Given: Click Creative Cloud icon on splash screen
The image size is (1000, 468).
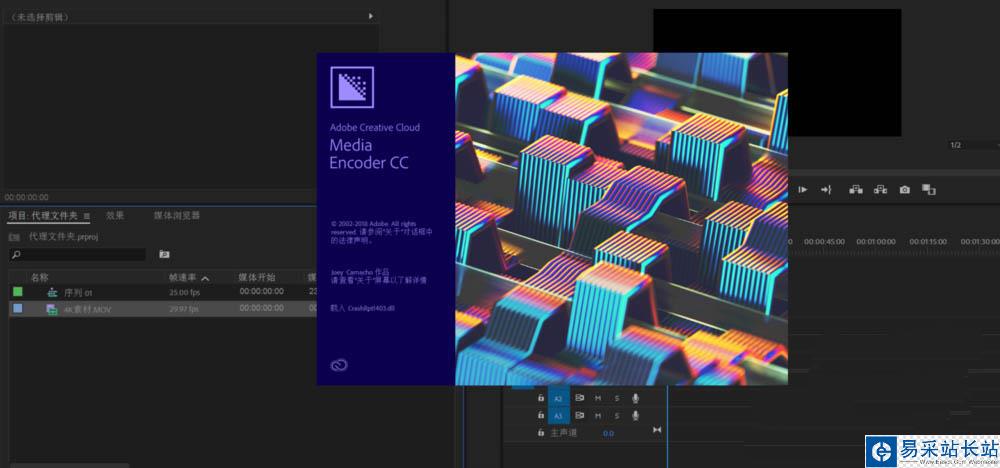Looking at the screenshot, I should pyautogui.click(x=339, y=365).
